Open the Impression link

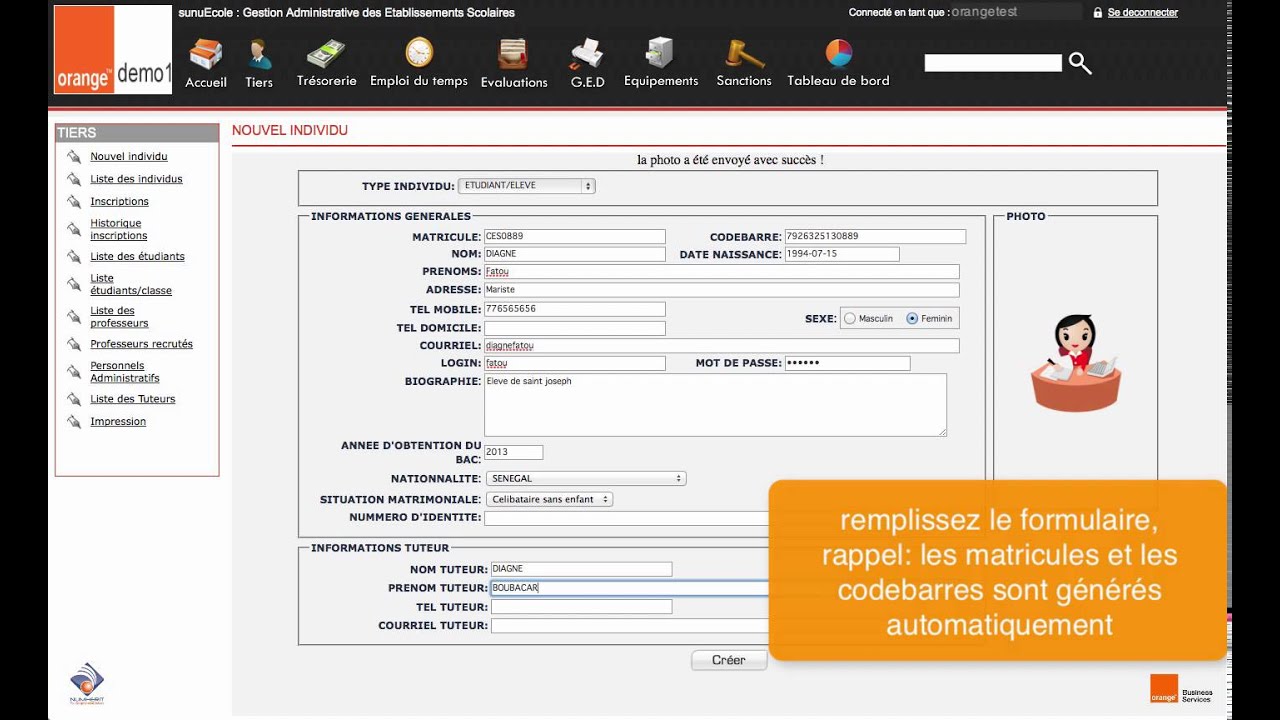(118, 422)
